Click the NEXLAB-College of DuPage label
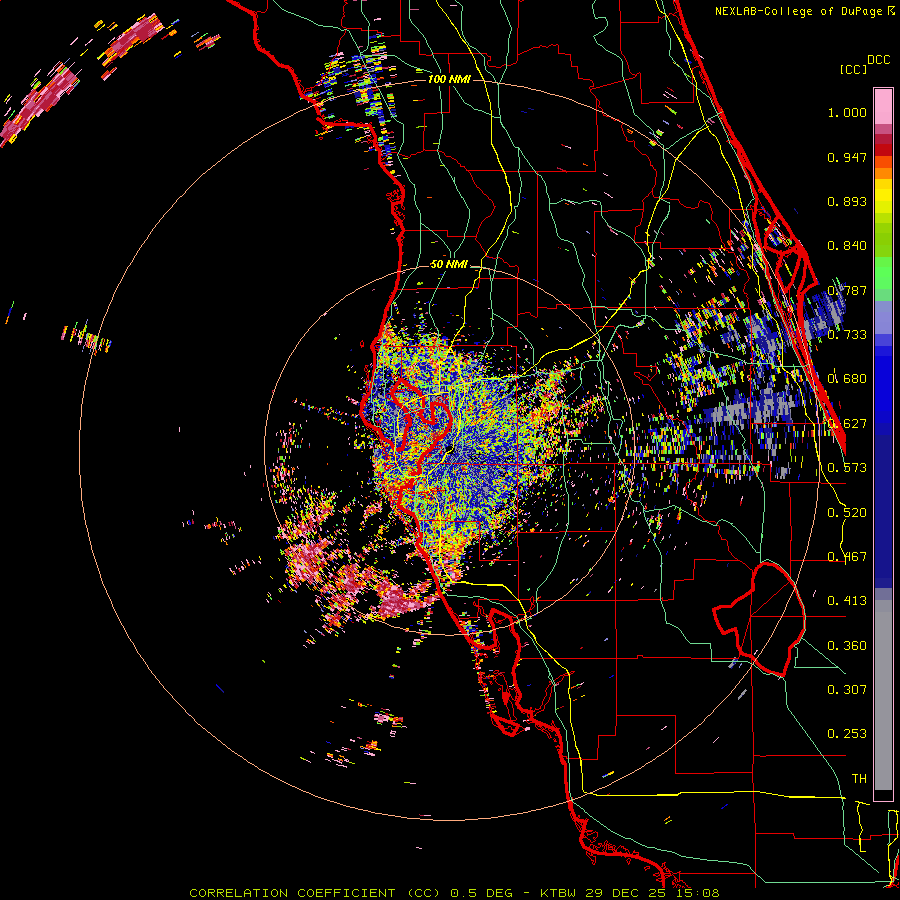This screenshot has height=900, width=900. (800, 11)
